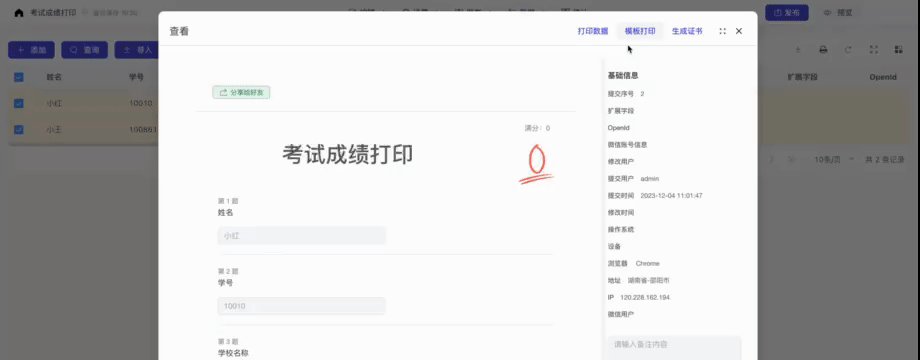Click the fullscreen icon in the background table toolbar
Viewport: 920px width, 360px height.
873,50
